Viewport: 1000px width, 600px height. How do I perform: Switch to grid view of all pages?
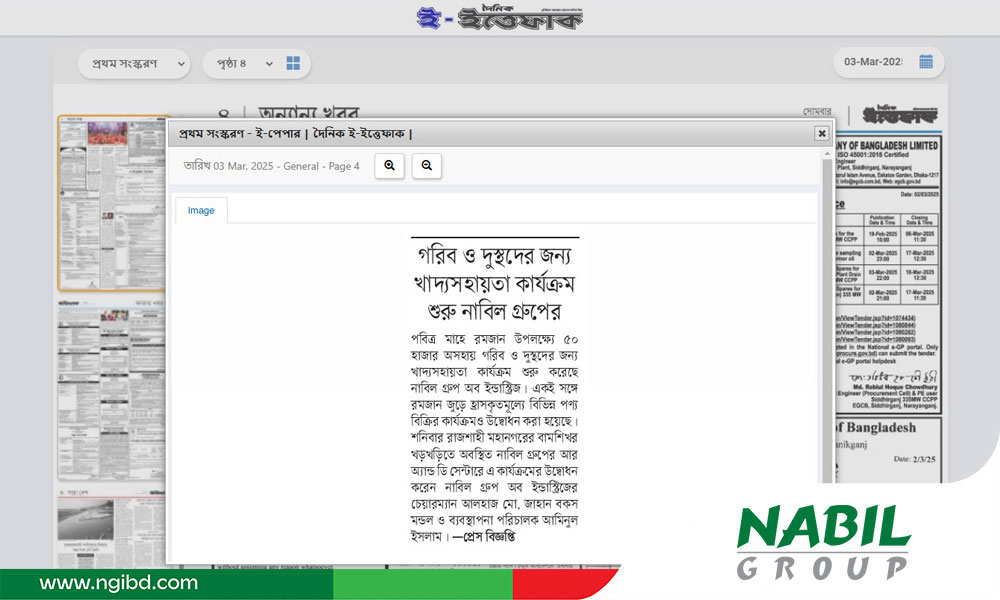pos(293,64)
